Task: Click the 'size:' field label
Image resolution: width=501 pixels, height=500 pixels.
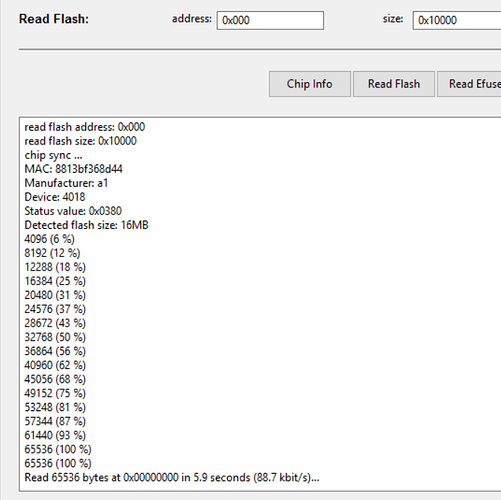Action: [x=393, y=19]
